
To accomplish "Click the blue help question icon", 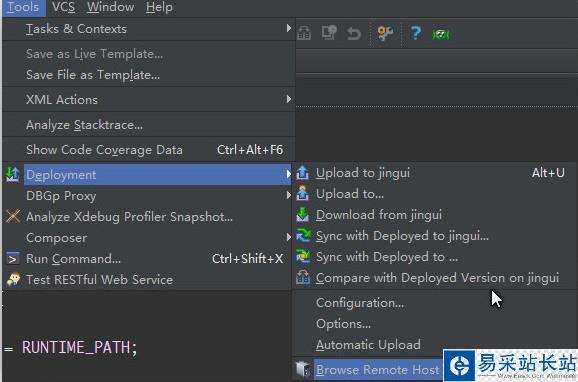I will [416, 33].
